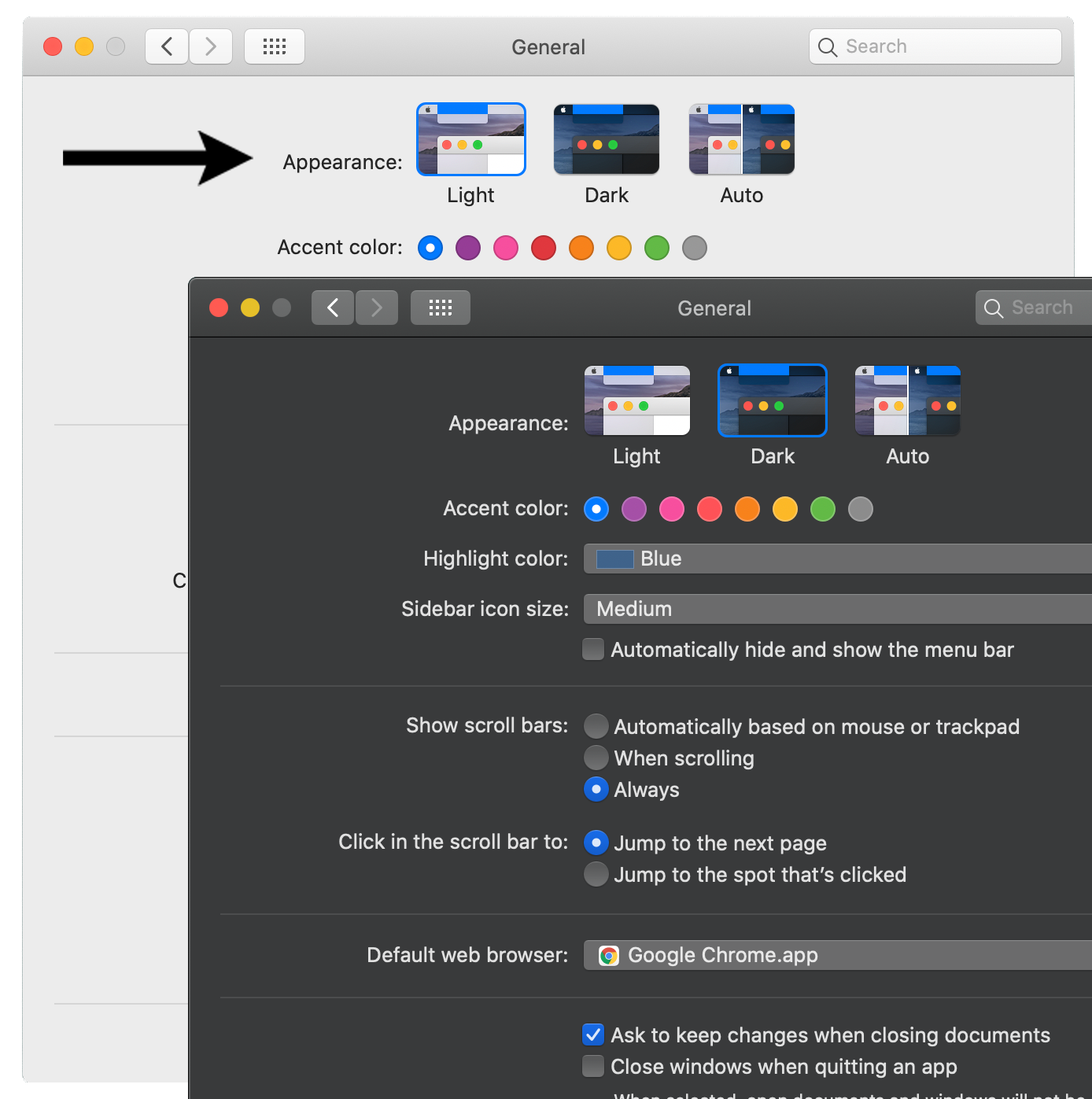Go back using light window's back arrow
Image resolution: width=1092 pixels, height=1099 pixels.
coord(167,46)
